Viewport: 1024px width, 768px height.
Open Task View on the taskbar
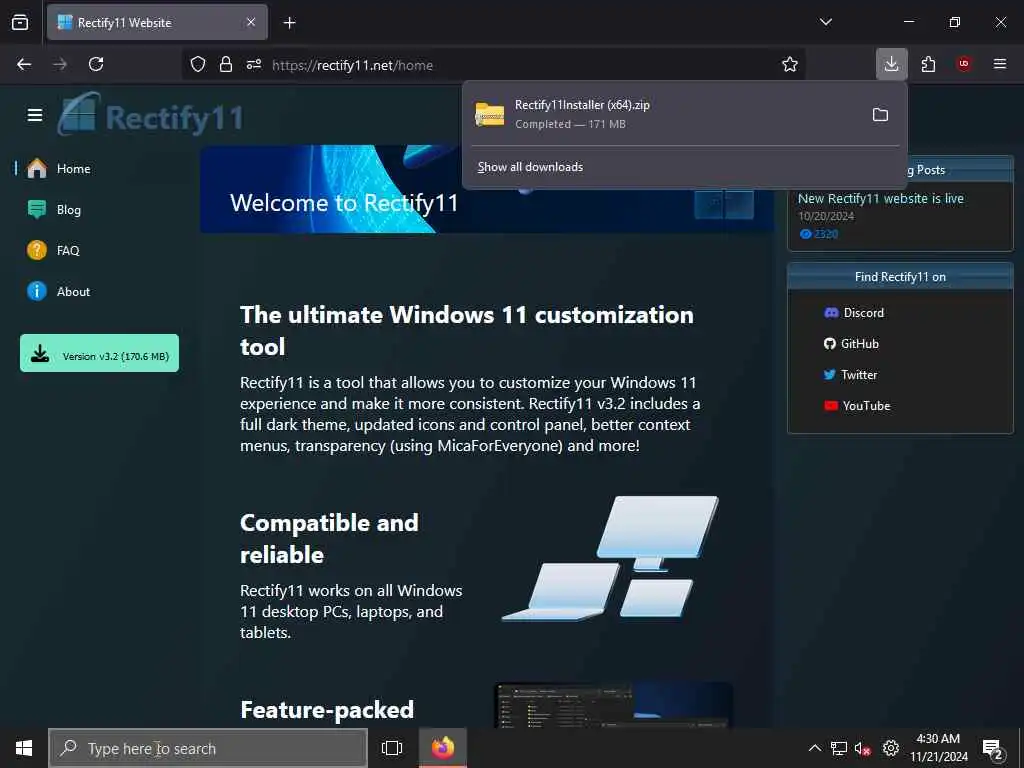tap(392, 748)
